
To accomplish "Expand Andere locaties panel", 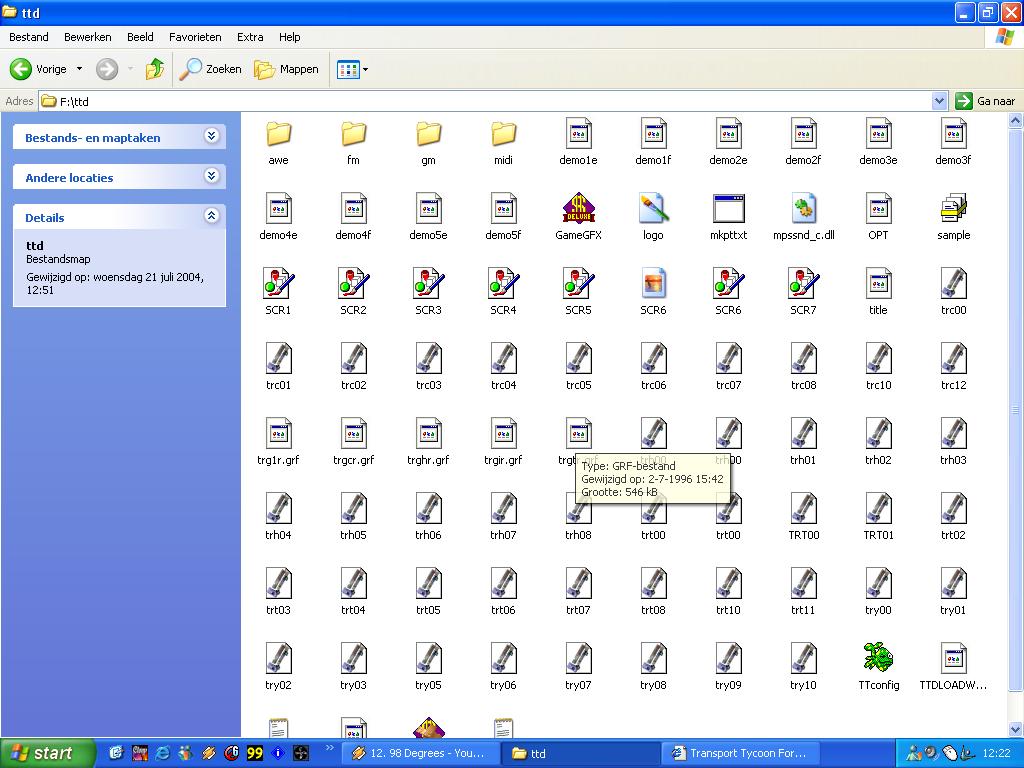I will point(211,176).
